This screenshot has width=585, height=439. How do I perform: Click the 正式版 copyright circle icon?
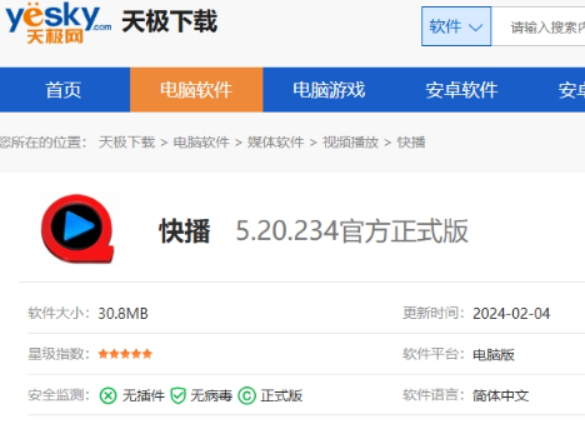[x=247, y=396]
